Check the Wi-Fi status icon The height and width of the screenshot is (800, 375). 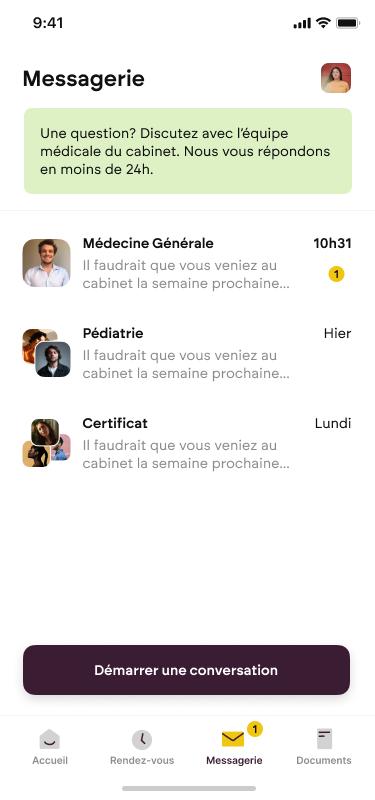[x=323, y=23]
